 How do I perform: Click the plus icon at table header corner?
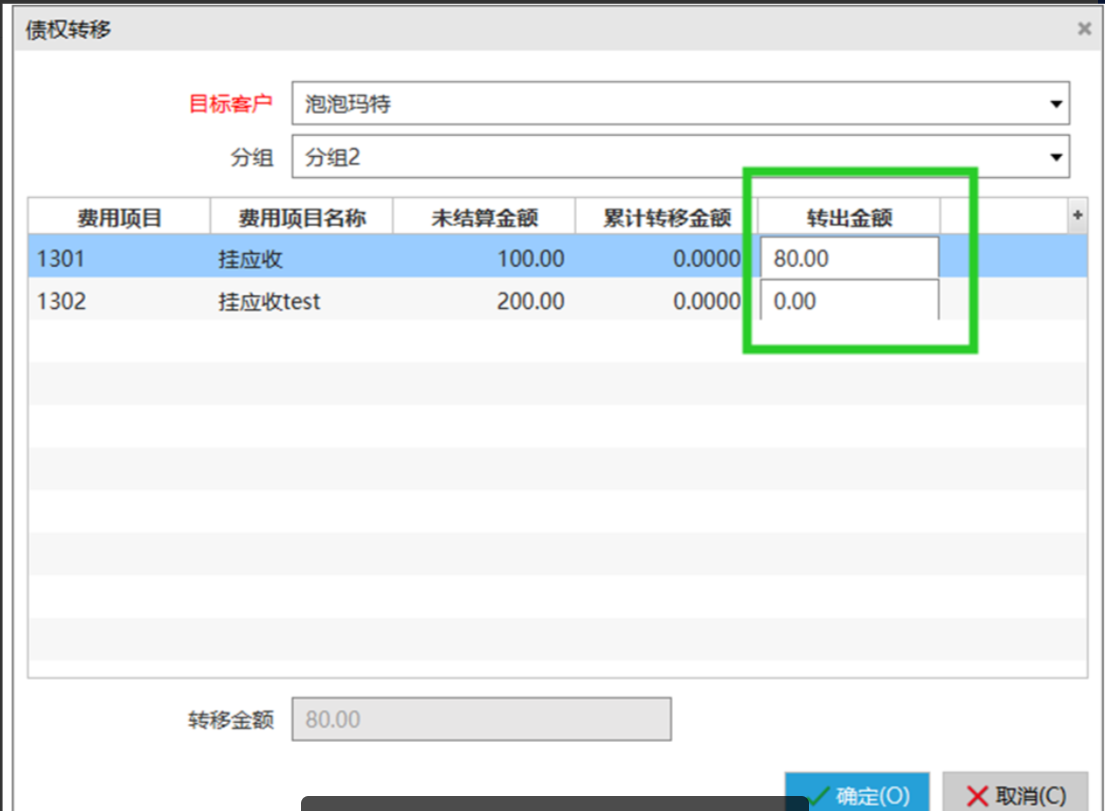tap(1077, 215)
